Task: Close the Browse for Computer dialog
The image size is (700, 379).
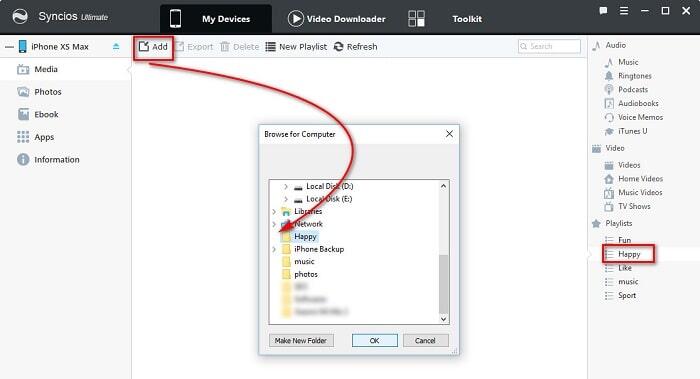Action: coord(449,134)
